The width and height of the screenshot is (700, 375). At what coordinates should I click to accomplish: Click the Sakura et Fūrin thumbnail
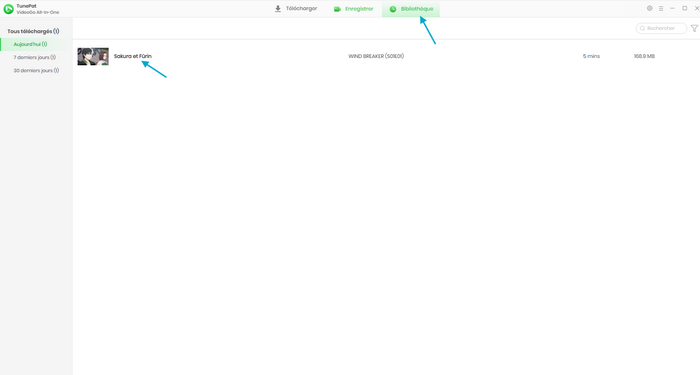(93, 56)
